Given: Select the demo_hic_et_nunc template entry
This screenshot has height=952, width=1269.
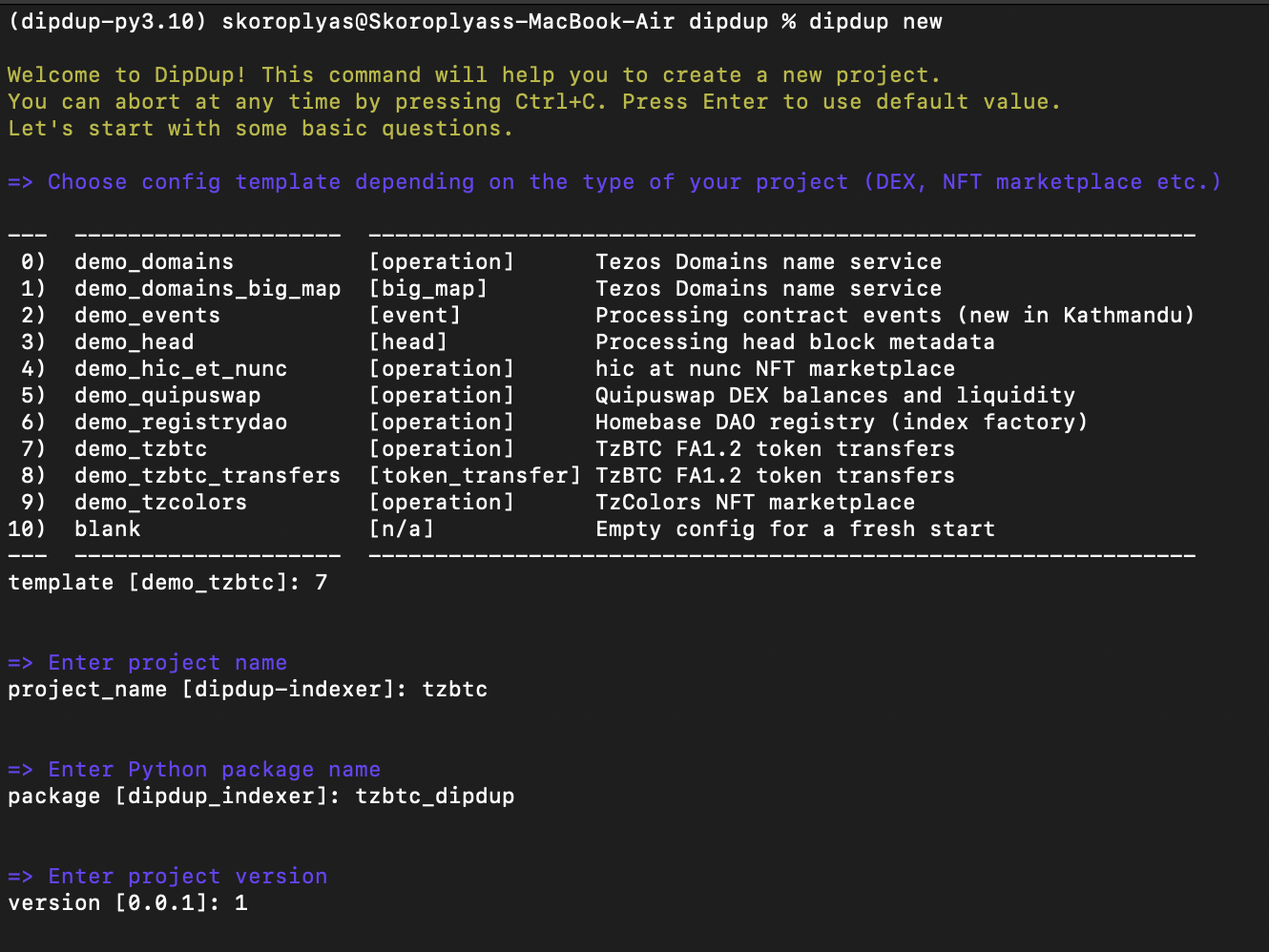Looking at the screenshot, I should coord(180,369).
